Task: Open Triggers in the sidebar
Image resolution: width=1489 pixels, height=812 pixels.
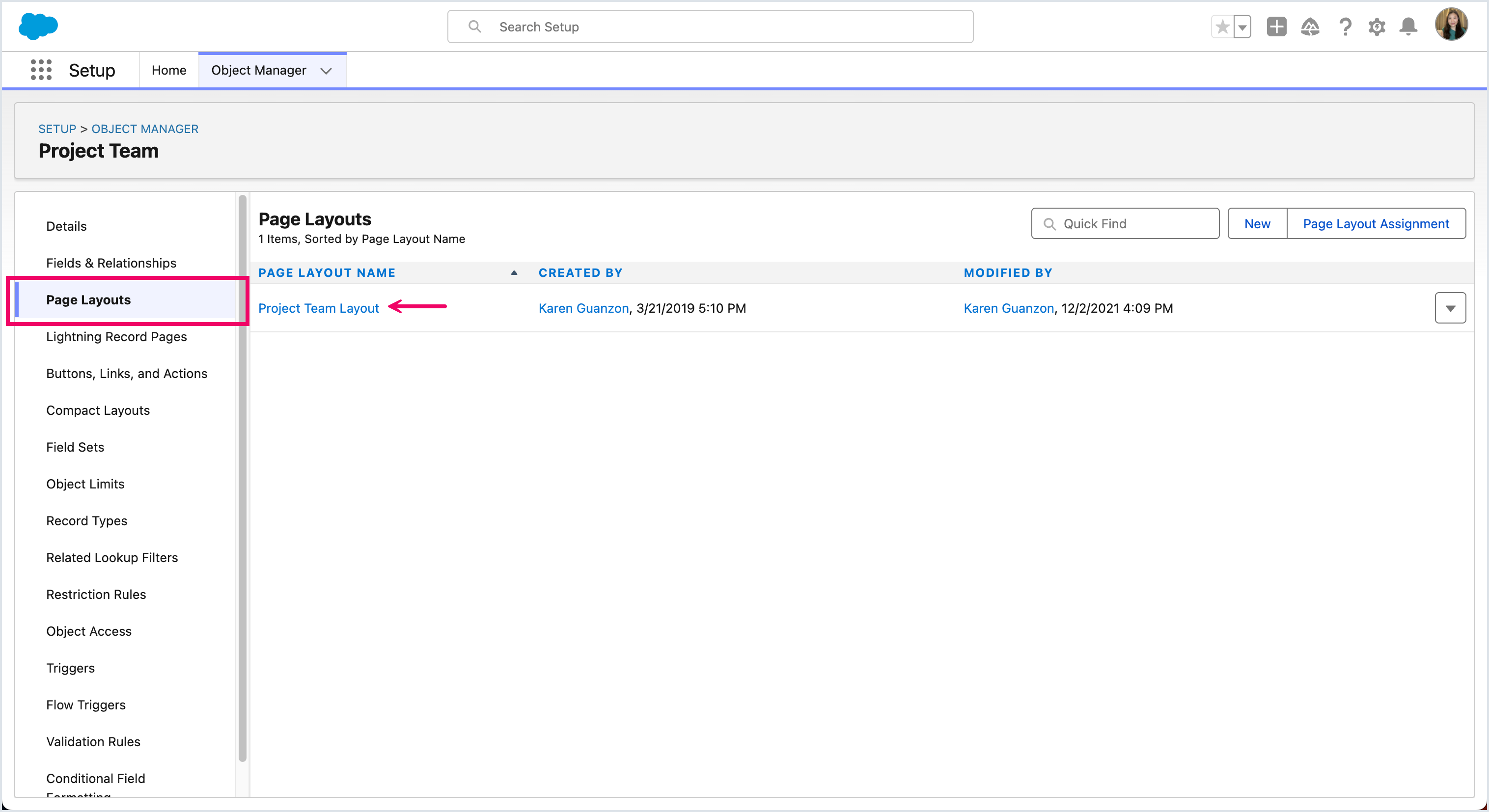Action: coord(71,669)
